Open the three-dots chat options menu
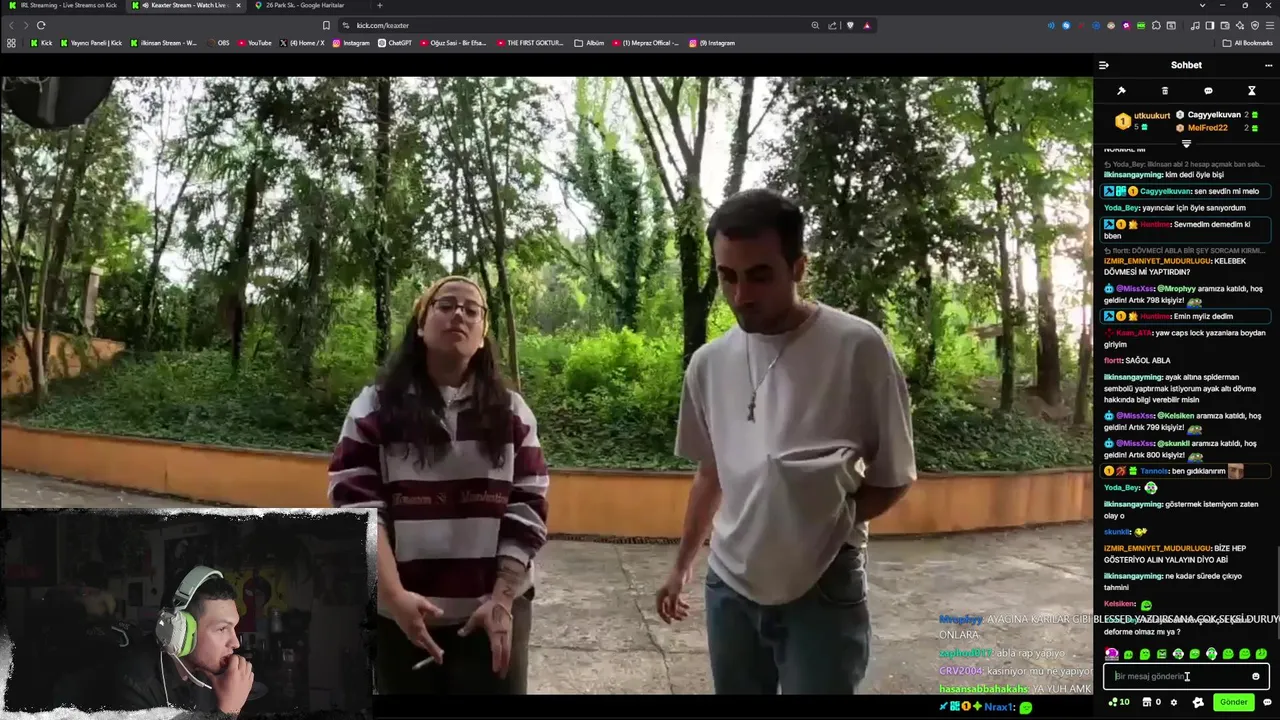The image size is (1280, 720). pos(1268,65)
